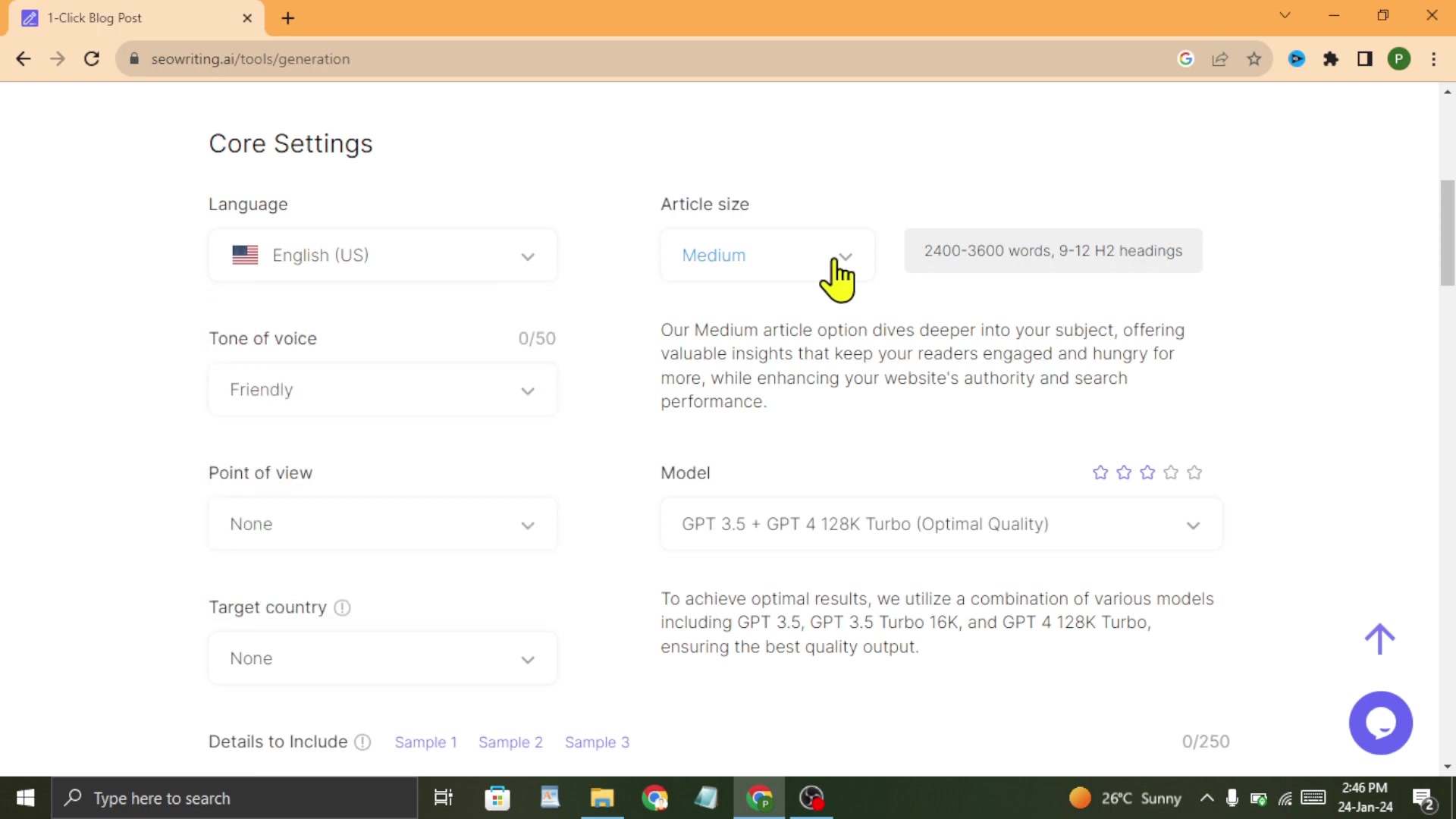The width and height of the screenshot is (1456, 819).
Task: Open the Chrome profile avatar P
Action: pyautogui.click(x=1399, y=59)
